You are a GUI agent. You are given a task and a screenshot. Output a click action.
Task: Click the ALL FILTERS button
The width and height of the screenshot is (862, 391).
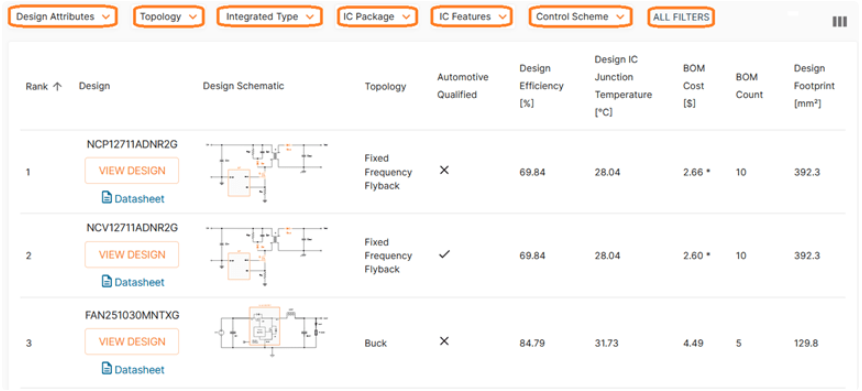tap(681, 17)
